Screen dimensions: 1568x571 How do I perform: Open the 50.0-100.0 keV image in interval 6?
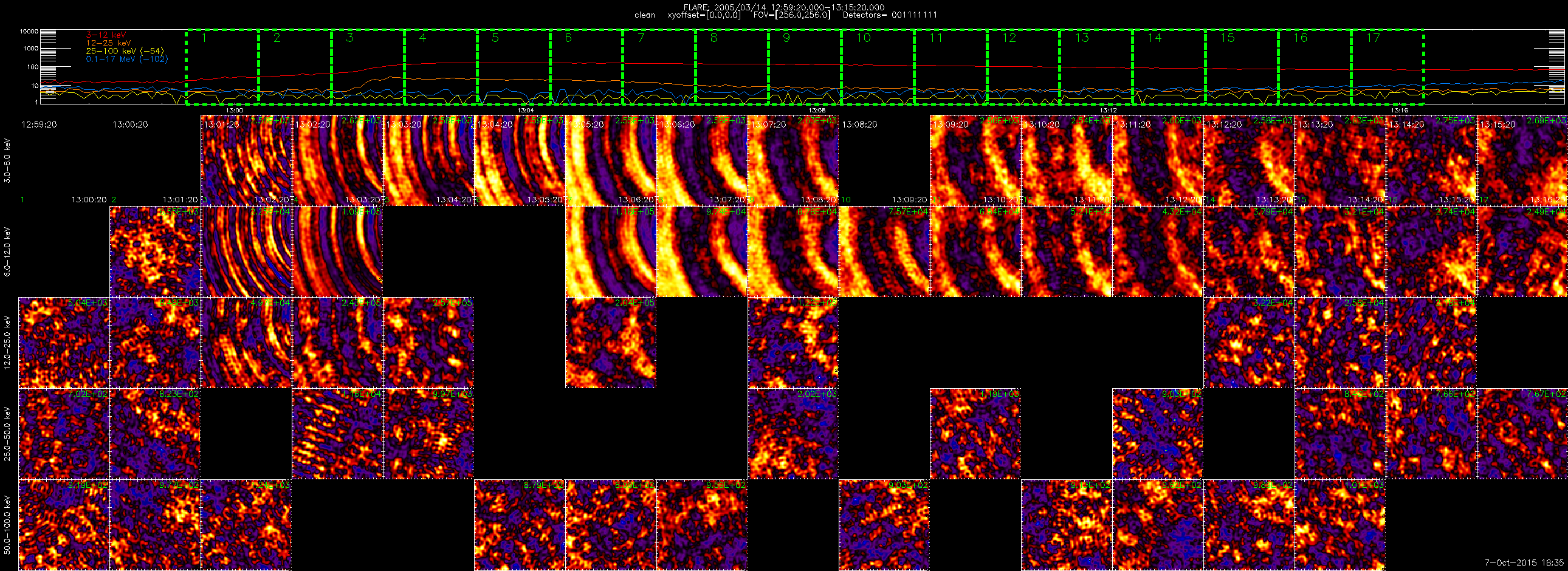[x=520, y=525]
